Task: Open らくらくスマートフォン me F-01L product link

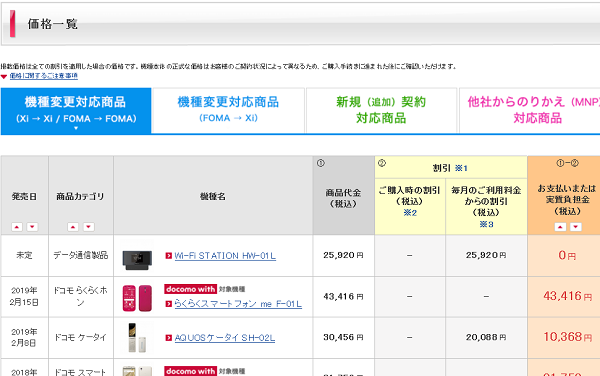Action: [x=238, y=304]
